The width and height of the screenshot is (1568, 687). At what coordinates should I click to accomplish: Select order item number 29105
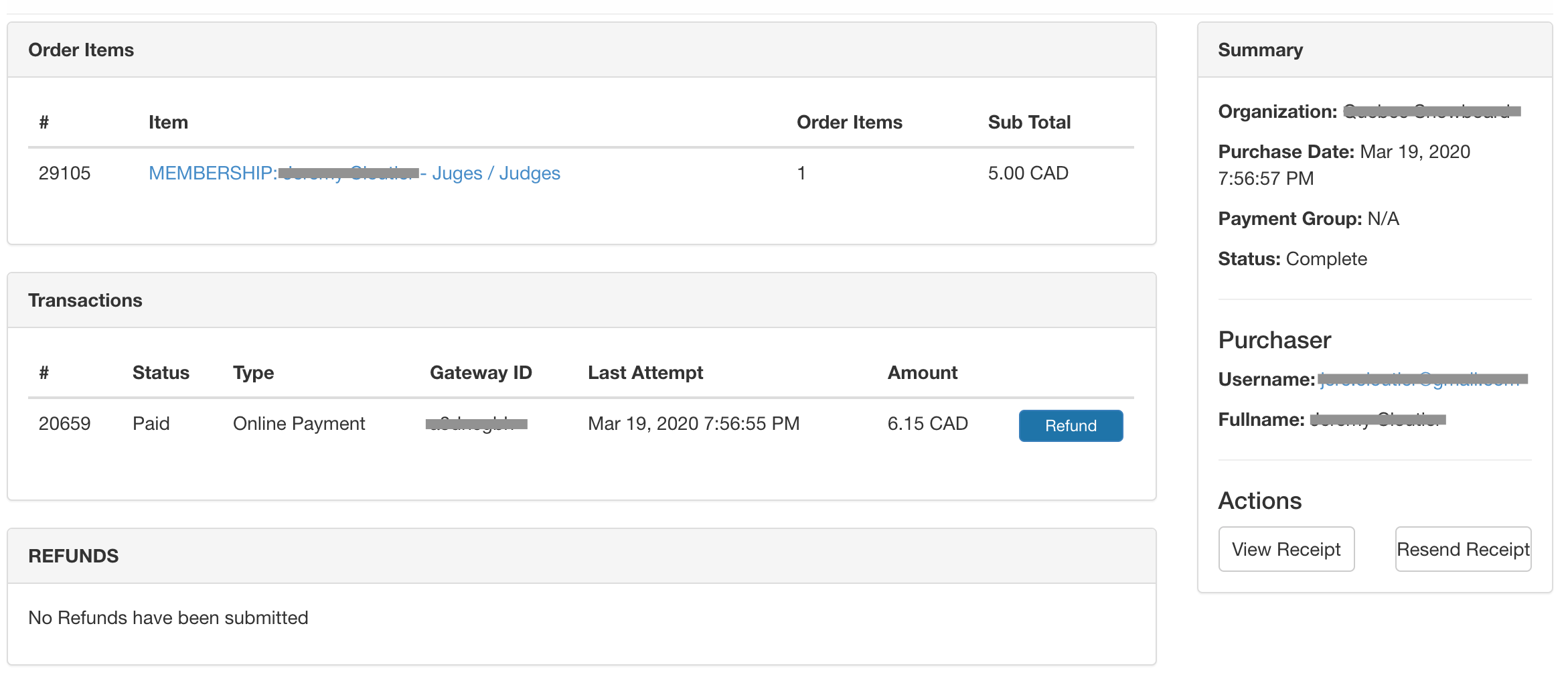pyautogui.click(x=64, y=173)
